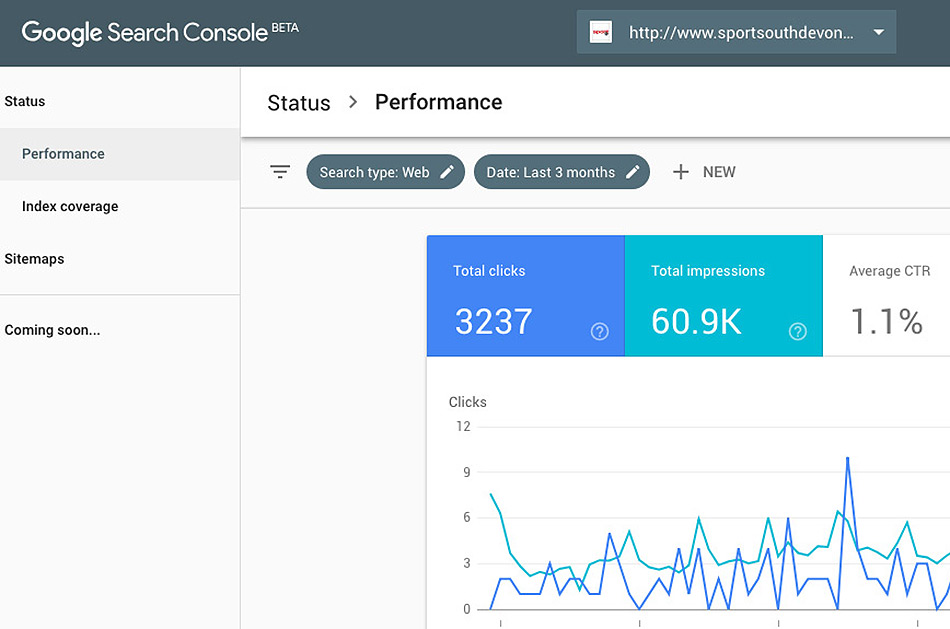Select Performance in the sidebar
Viewport: 950px width, 629px height.
click(x=120, y=154)
